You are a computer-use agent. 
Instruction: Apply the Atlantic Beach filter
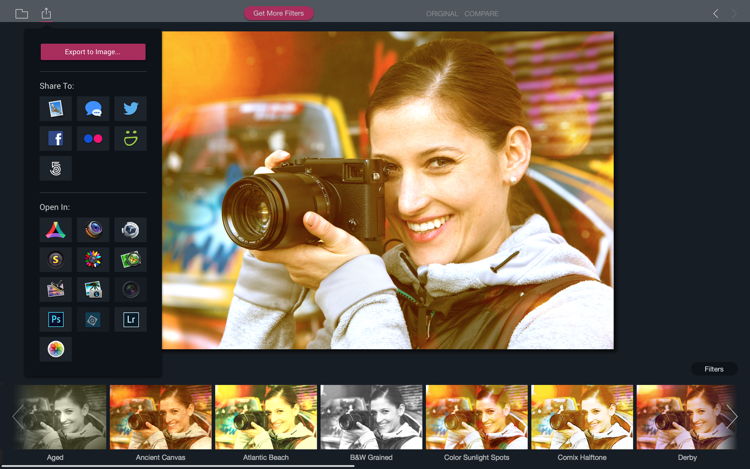point(264,417)
